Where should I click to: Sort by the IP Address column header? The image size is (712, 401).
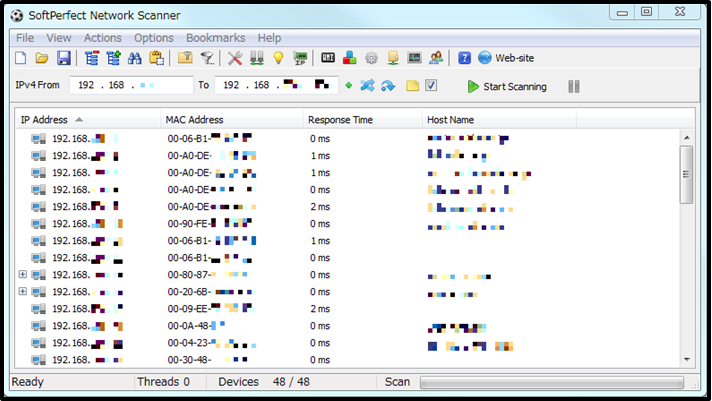click(x=88, y=120)
